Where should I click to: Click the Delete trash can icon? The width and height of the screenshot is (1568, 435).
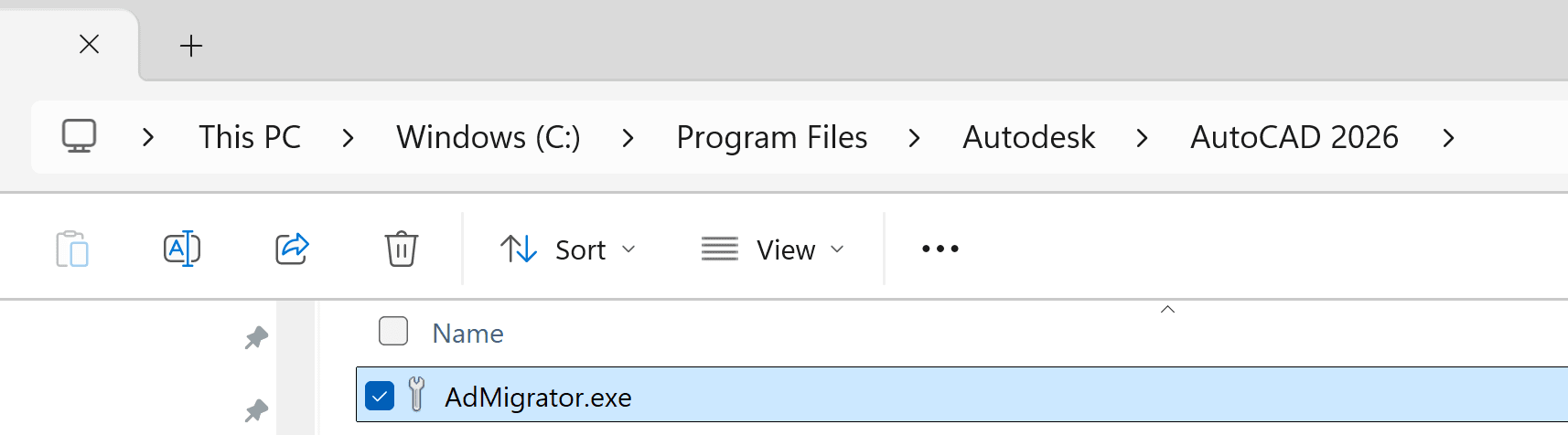coord(402,249)
